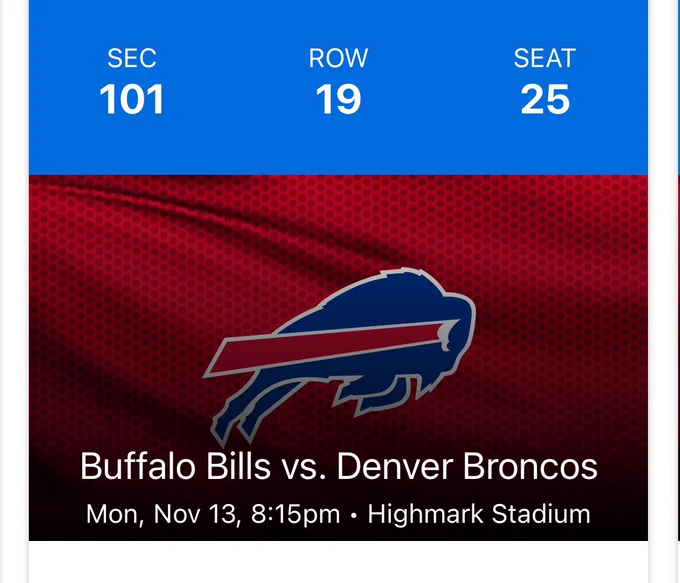Click the red stripe on the buffalo logo

tap(332, 347)
